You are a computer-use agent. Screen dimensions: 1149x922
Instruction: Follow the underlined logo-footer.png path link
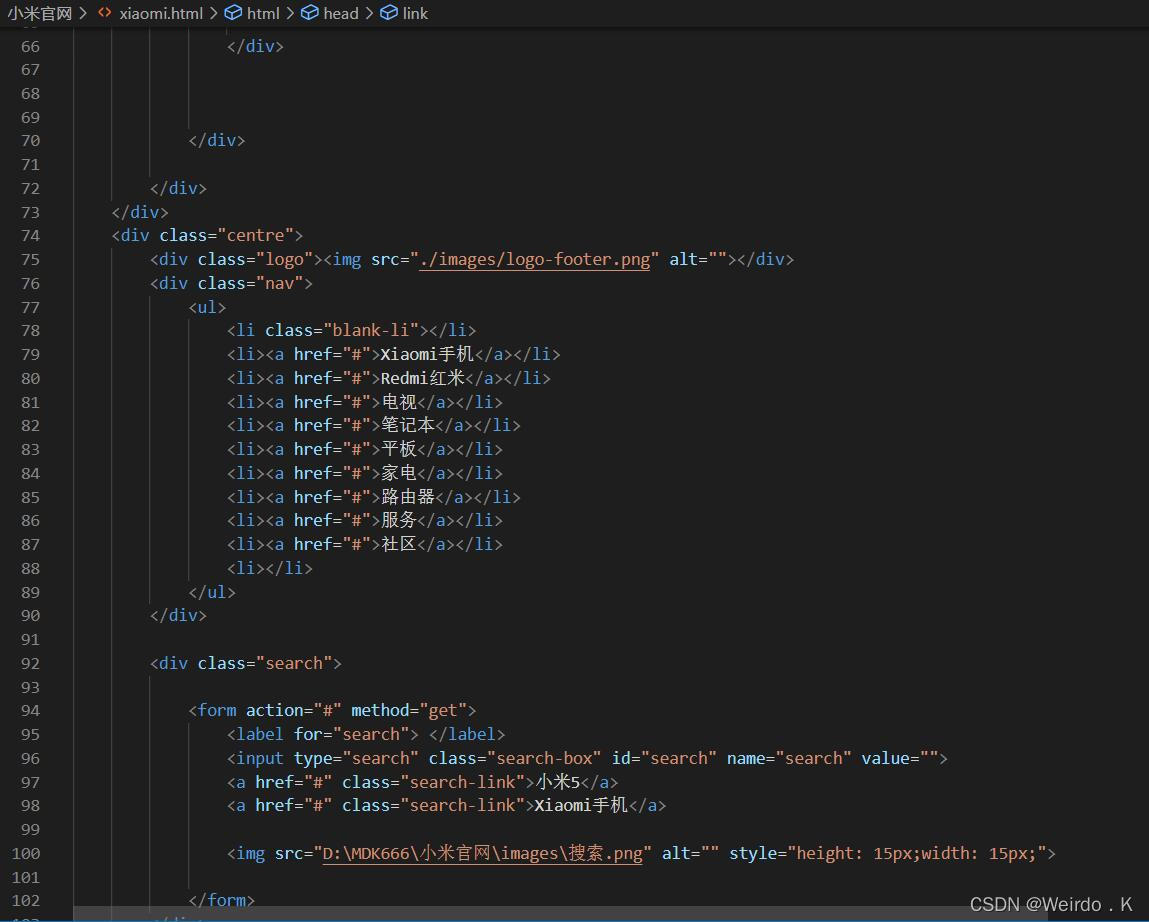[x=536, y=259]
